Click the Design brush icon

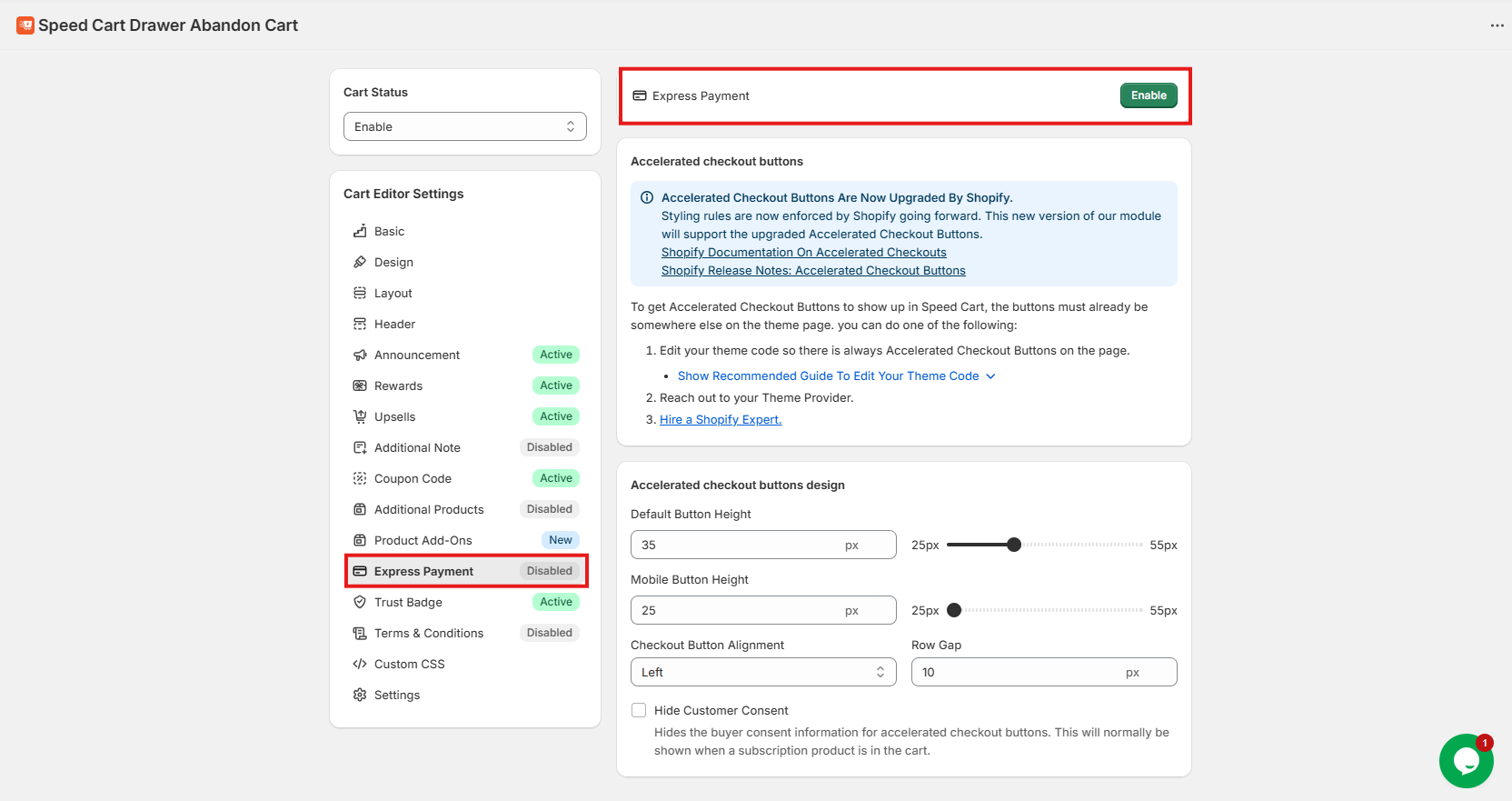click(x=360, y=262)
